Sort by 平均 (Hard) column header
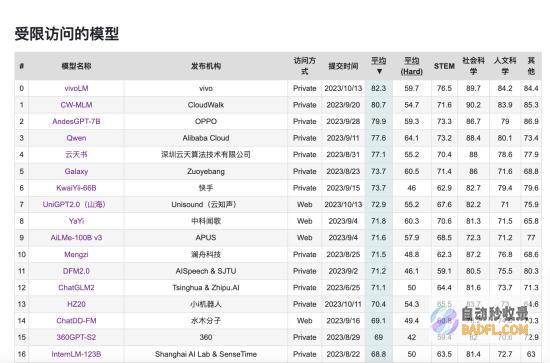550x363 pixels. pos(411,66)
